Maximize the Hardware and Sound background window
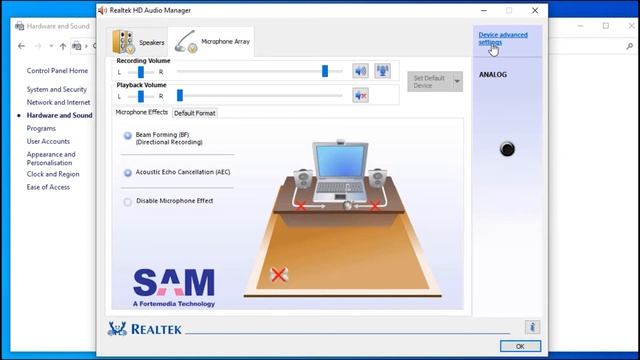640x360 pixels. pyautogui.click(x=606, y=26)
